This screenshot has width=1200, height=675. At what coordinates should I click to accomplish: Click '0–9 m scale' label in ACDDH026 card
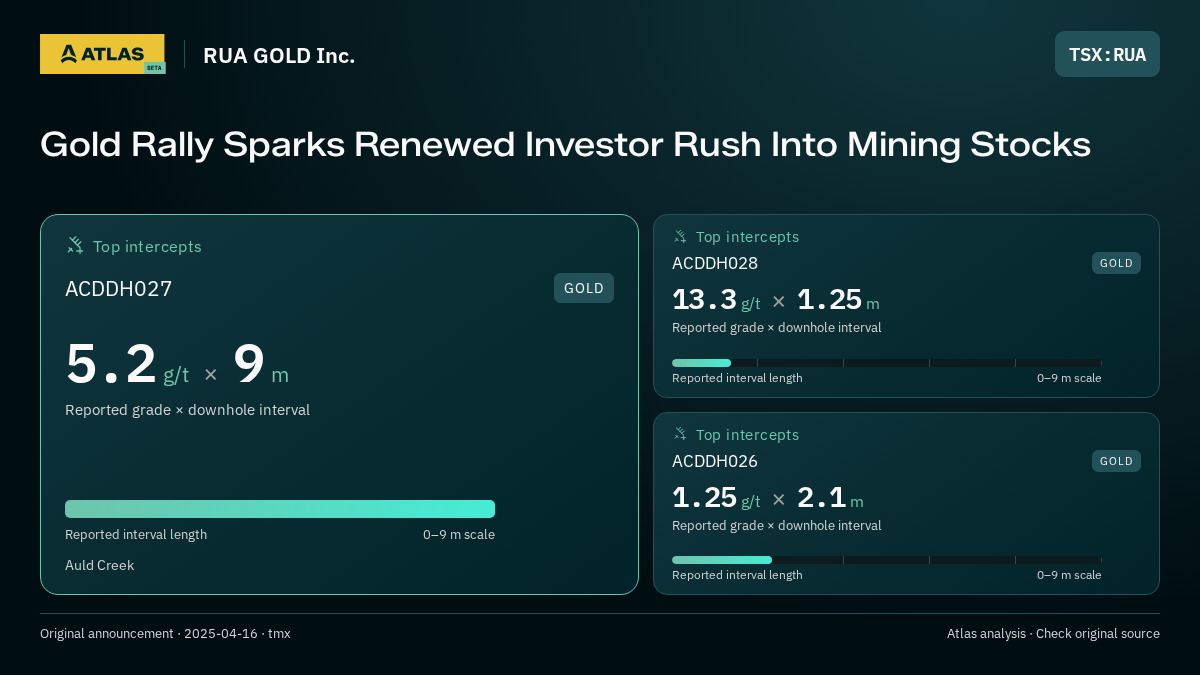[1069, 575]
